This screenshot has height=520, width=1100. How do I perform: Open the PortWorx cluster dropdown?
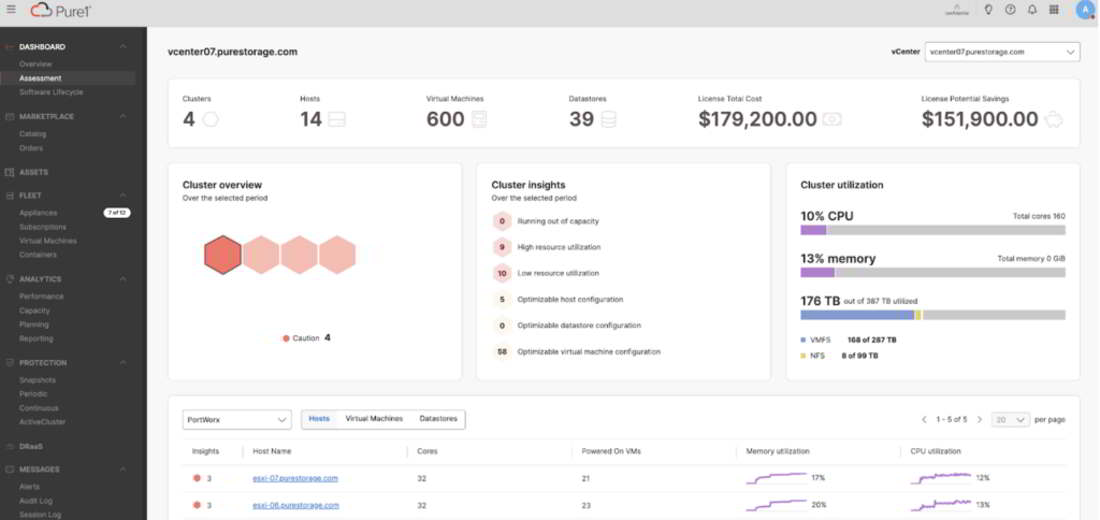(x=237, y=420)
